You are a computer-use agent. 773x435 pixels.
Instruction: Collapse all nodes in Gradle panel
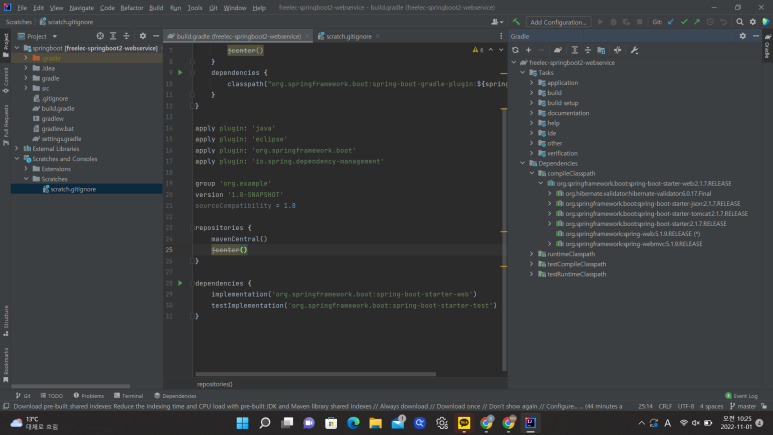pos(588,50)
